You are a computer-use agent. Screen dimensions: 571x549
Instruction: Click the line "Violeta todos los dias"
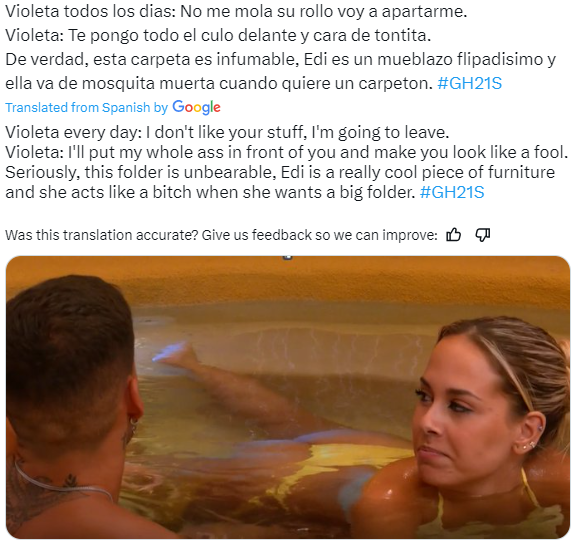tap(236, 12)
